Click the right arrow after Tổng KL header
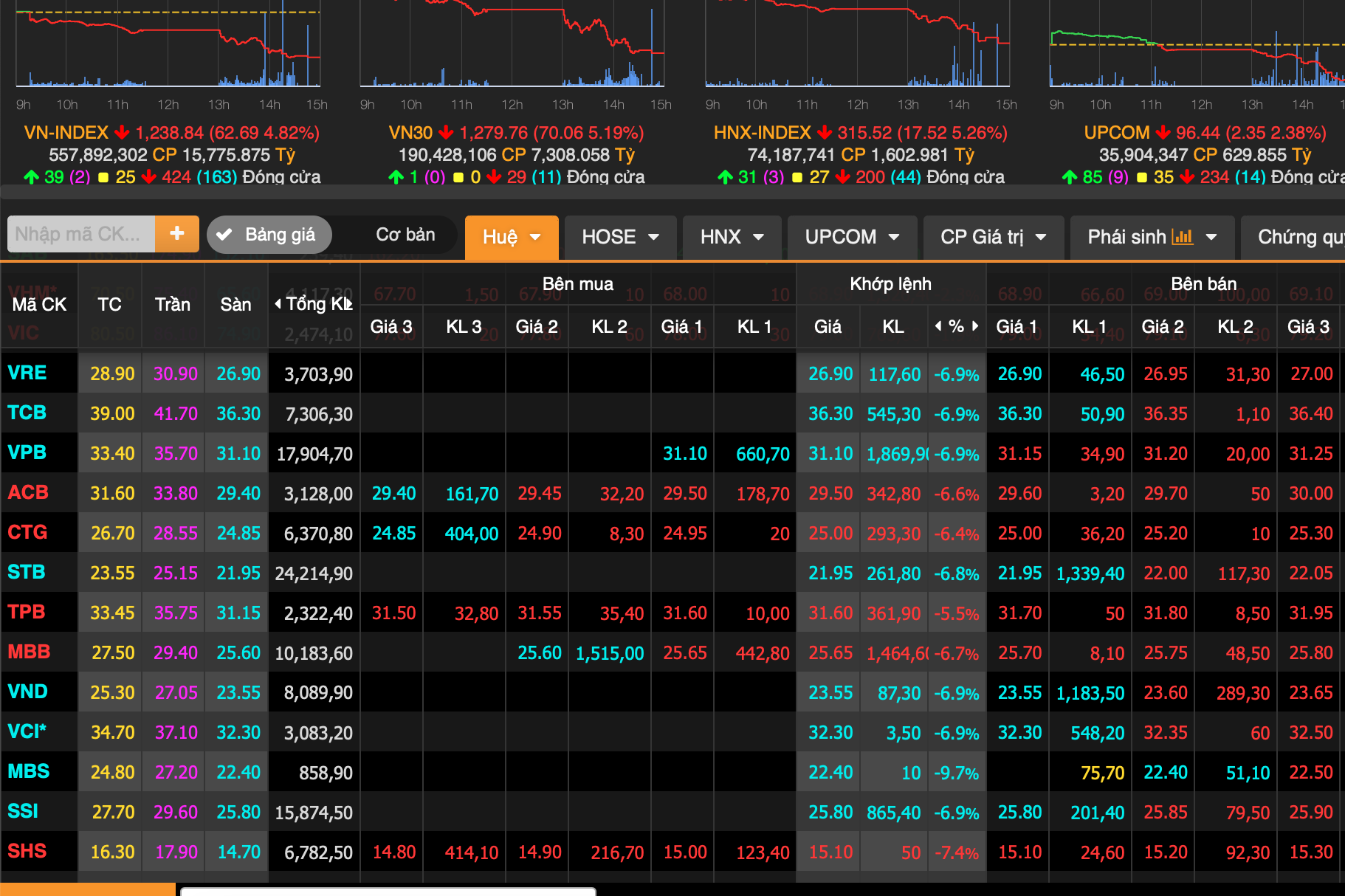The height and width of the screenshot is (896, 1345). tap(350, 304)
